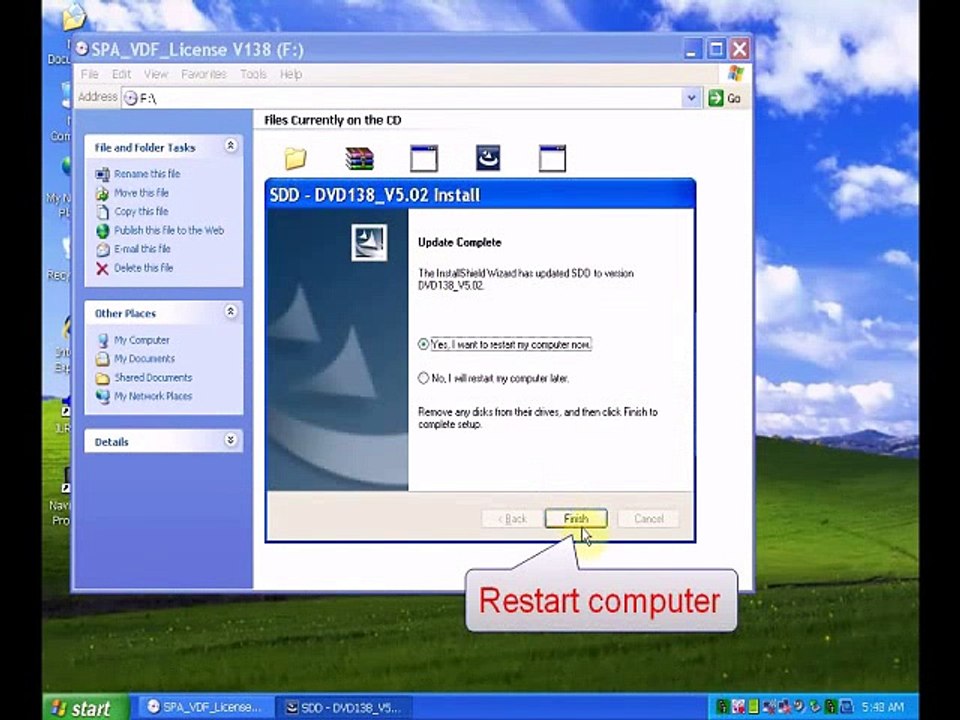Click the InstallShield setup icon in file list
960x720 pixels.
point(488,158)
